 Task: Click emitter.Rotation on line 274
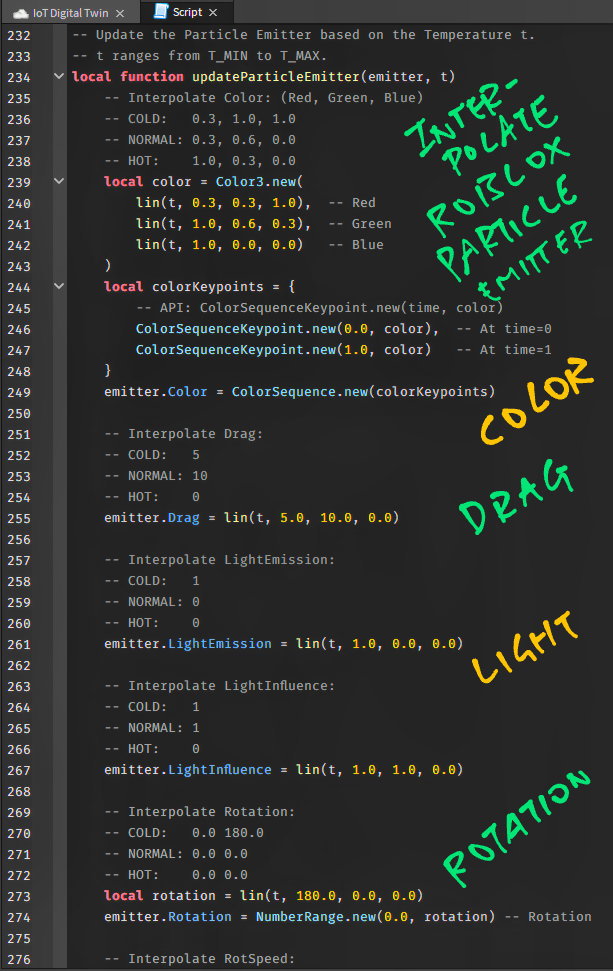click(168, 917)
